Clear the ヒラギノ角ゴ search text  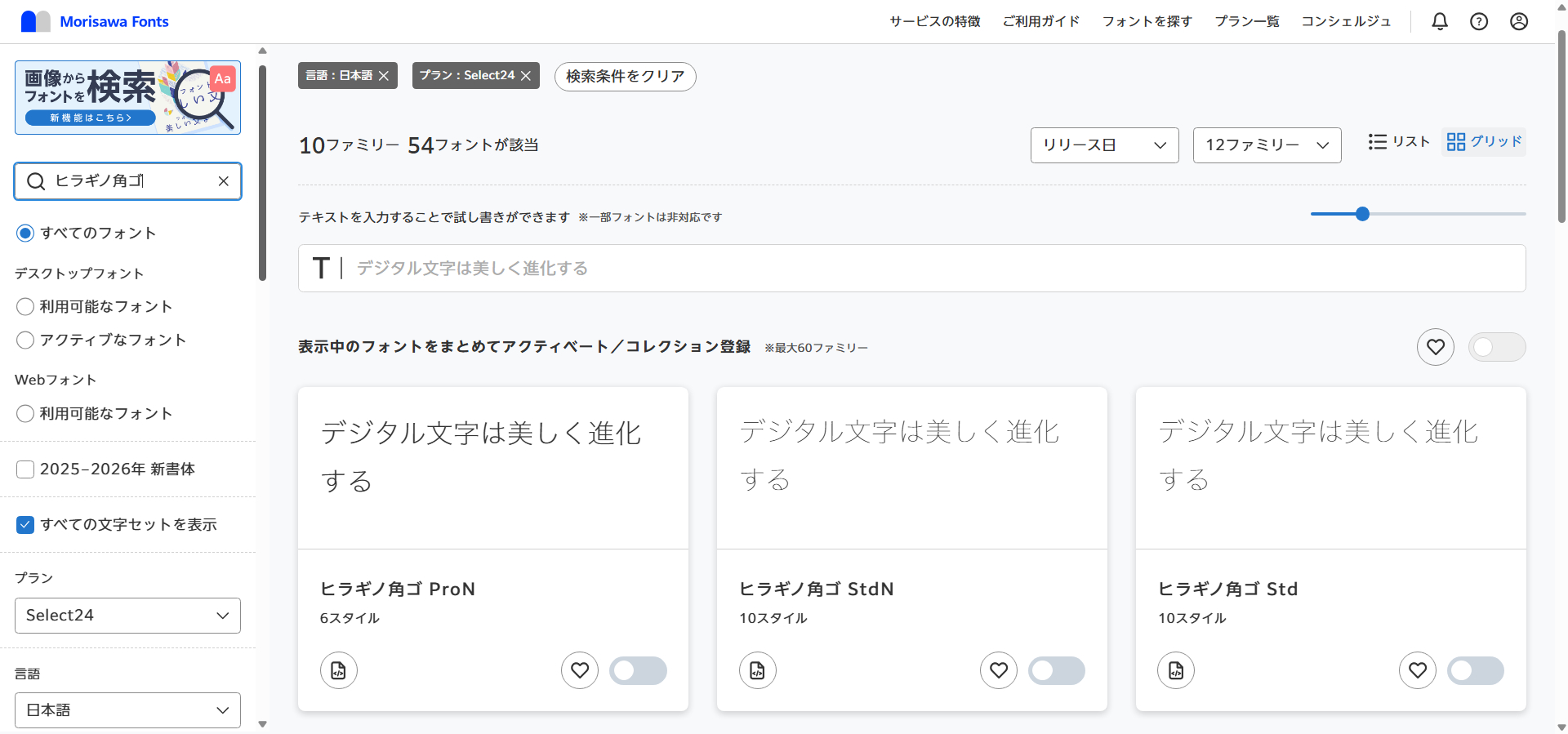point(223,181)
